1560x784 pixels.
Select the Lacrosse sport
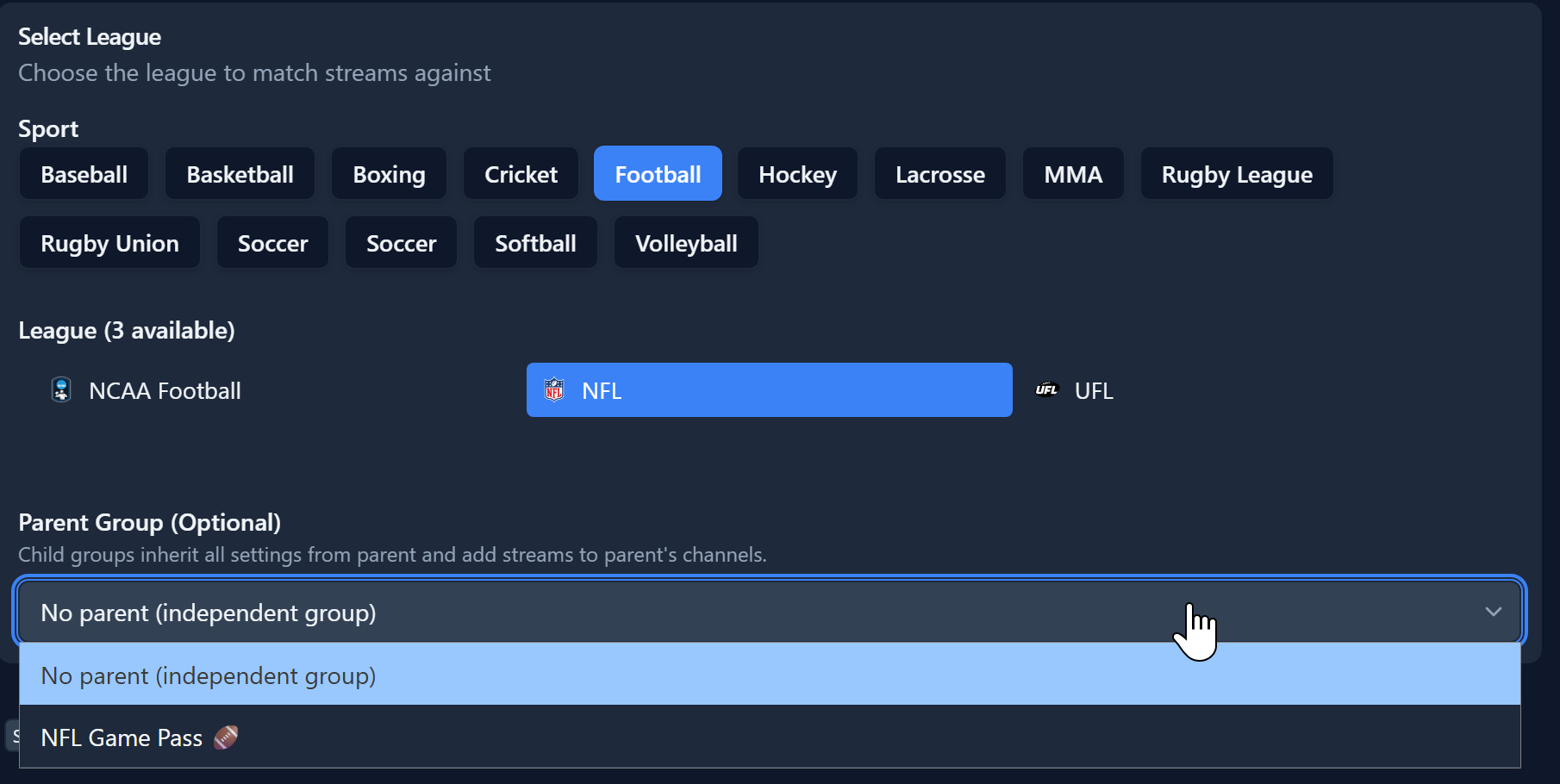(939, 174)
